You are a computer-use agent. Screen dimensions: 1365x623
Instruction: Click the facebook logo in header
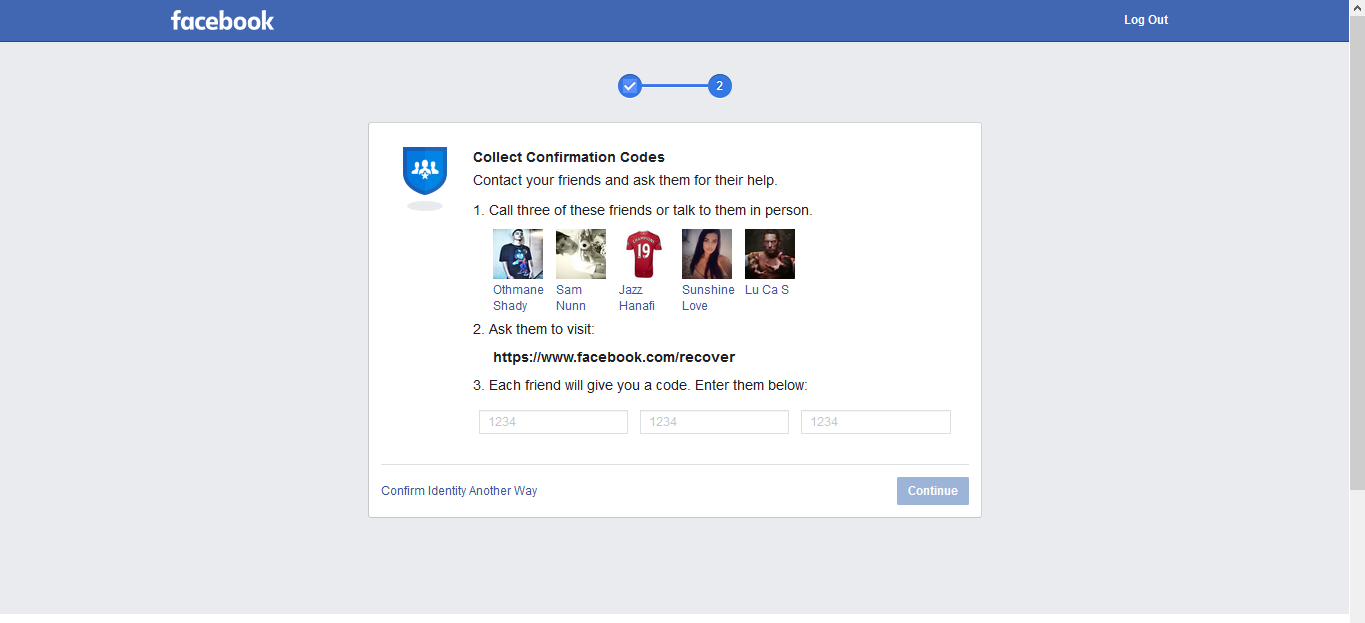point(222,20)
